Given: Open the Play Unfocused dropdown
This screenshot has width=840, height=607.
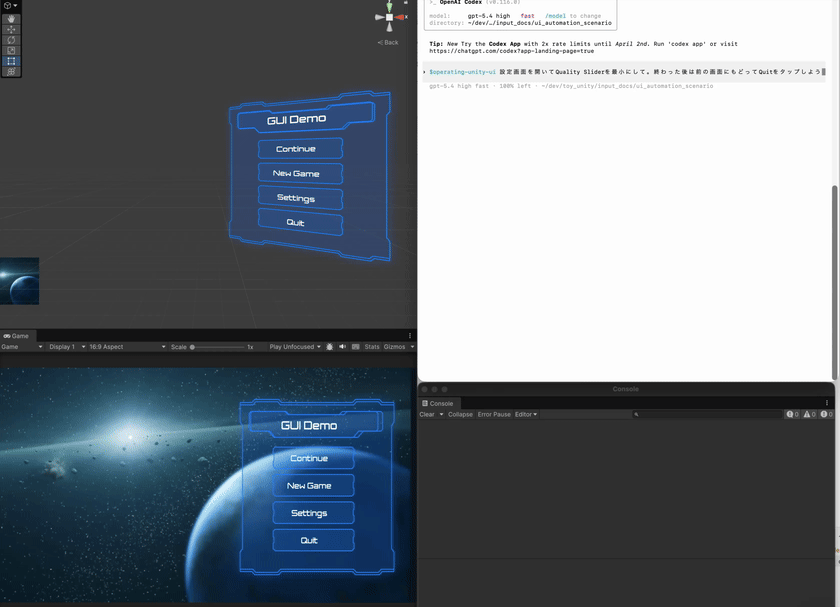Looking at the screenshot, I should click(x=295, y=347).
